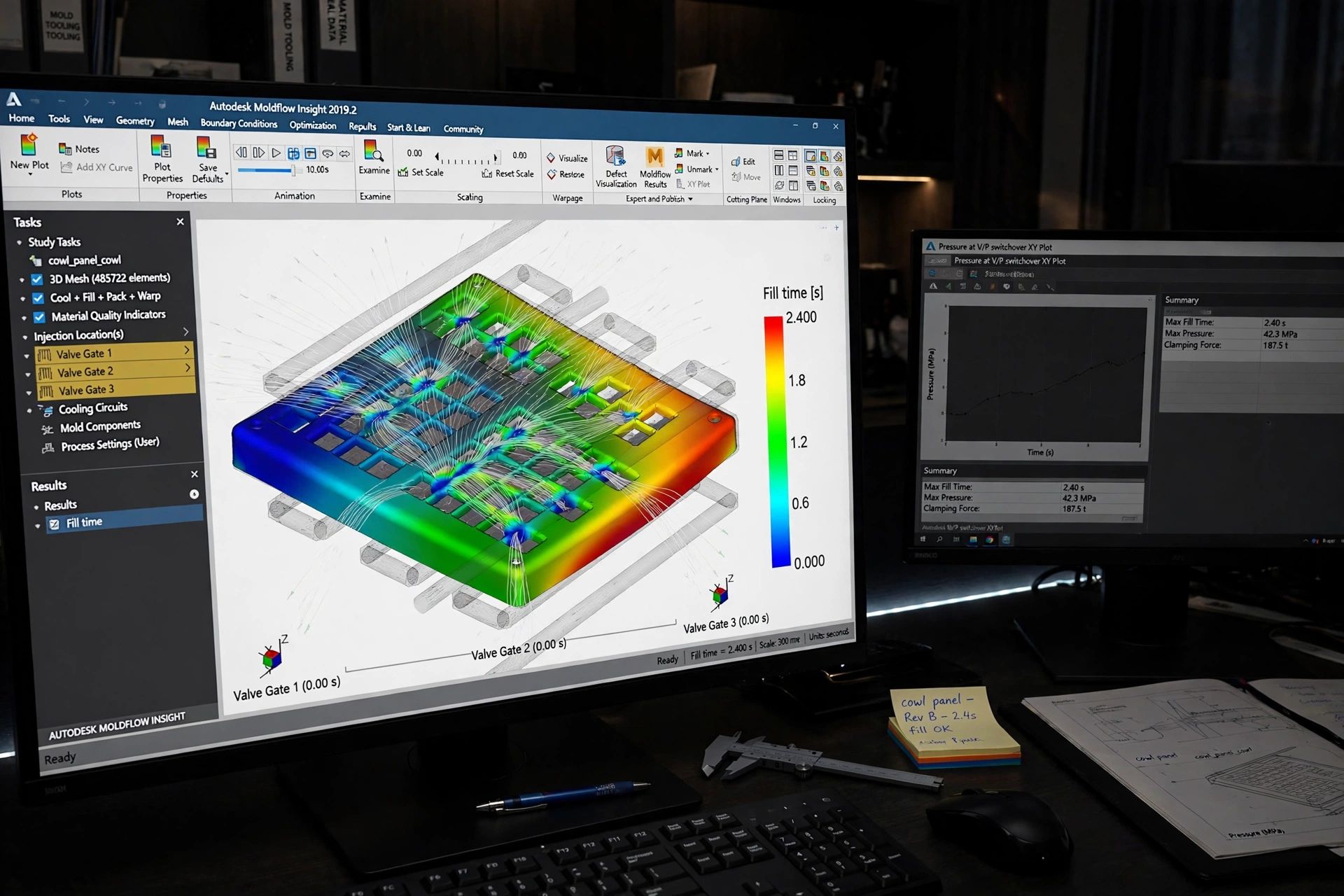Image resolution: width=1344 pixels, height=896 pixels.
Task: Open the Unmark dropdown arrow
Action: 717,169
